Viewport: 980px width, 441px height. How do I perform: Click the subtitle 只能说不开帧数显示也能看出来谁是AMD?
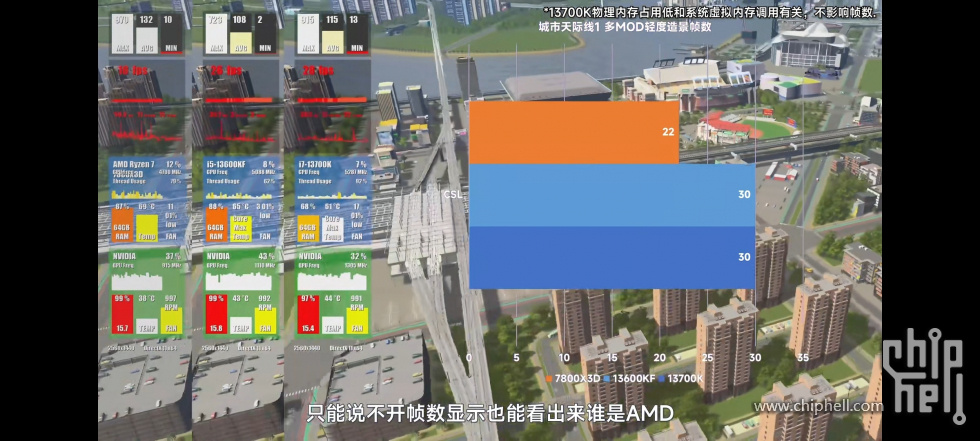pos(490,413)
